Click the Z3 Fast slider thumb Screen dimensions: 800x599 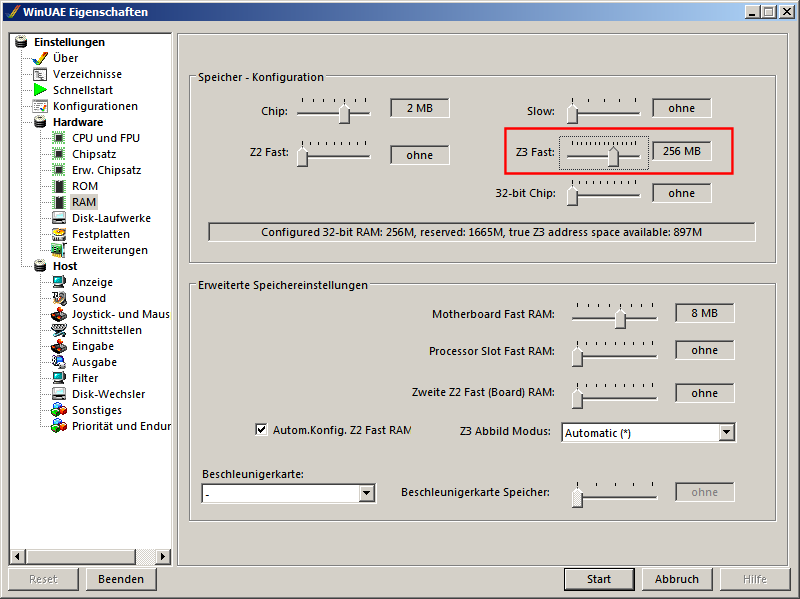pyautogui.click(x=613, y=156)
